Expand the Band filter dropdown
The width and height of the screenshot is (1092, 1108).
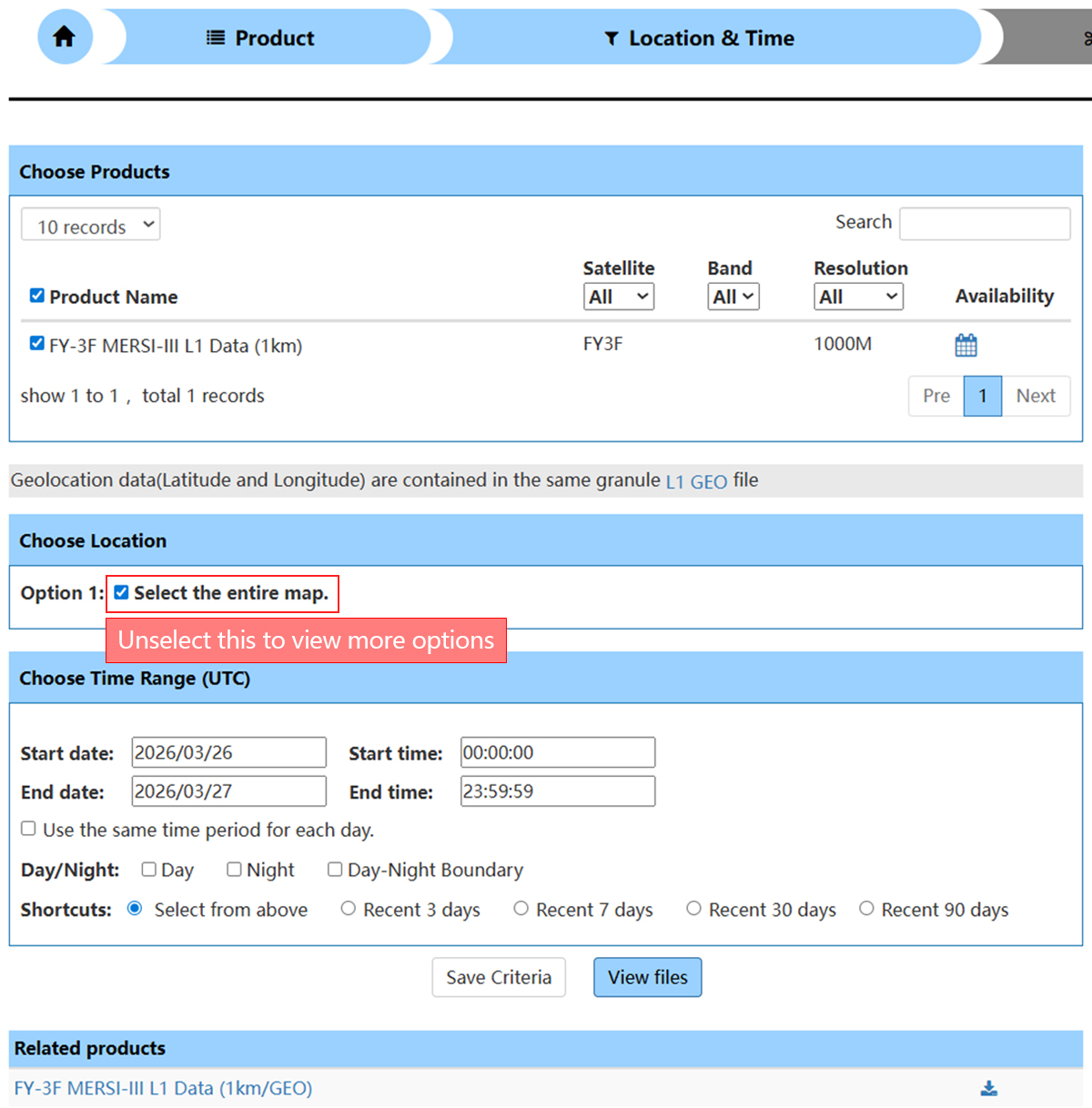pyautogui.click(x=733, y=297)
